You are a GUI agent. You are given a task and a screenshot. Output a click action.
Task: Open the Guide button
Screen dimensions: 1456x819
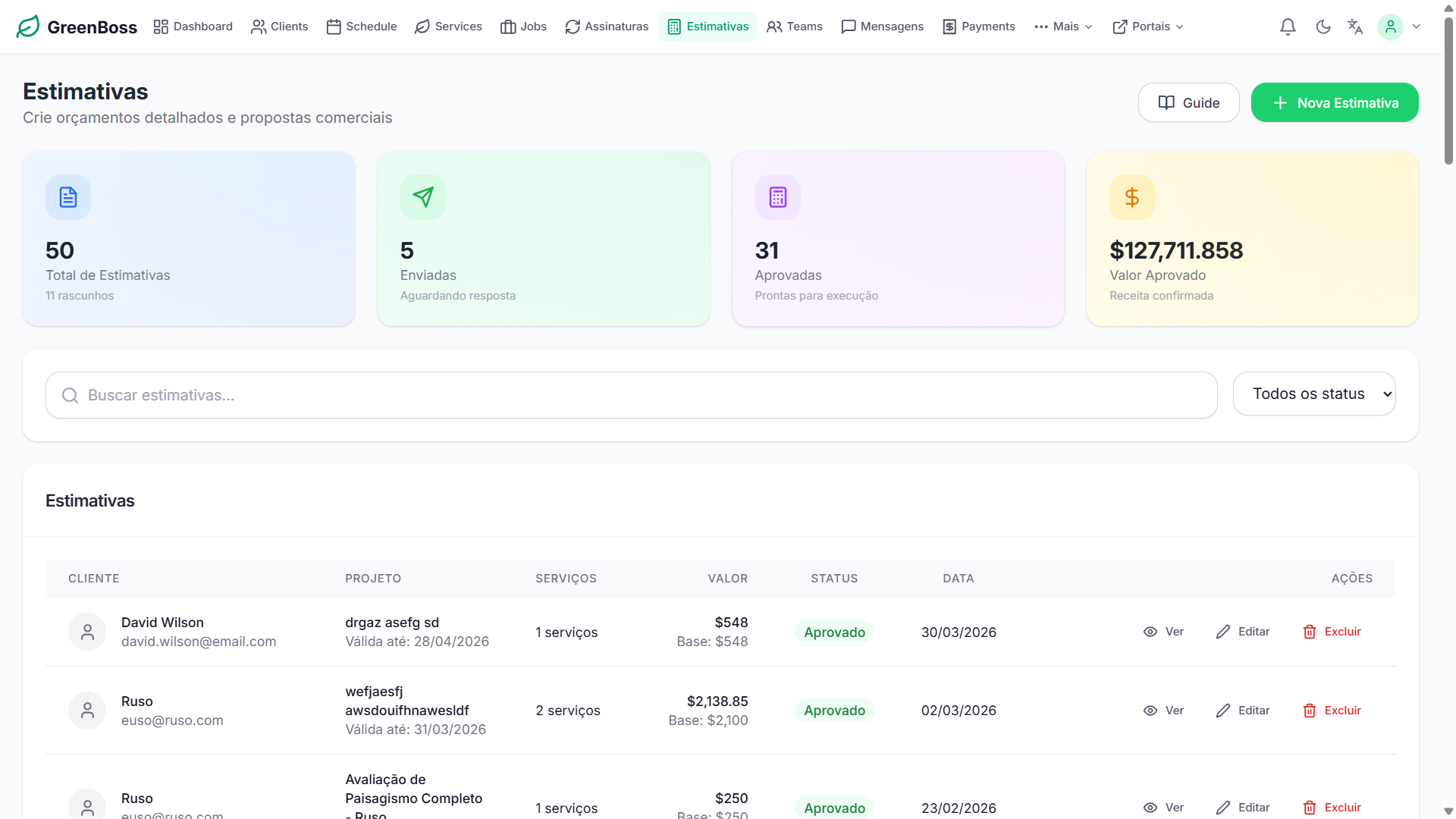pos(1188,102)
